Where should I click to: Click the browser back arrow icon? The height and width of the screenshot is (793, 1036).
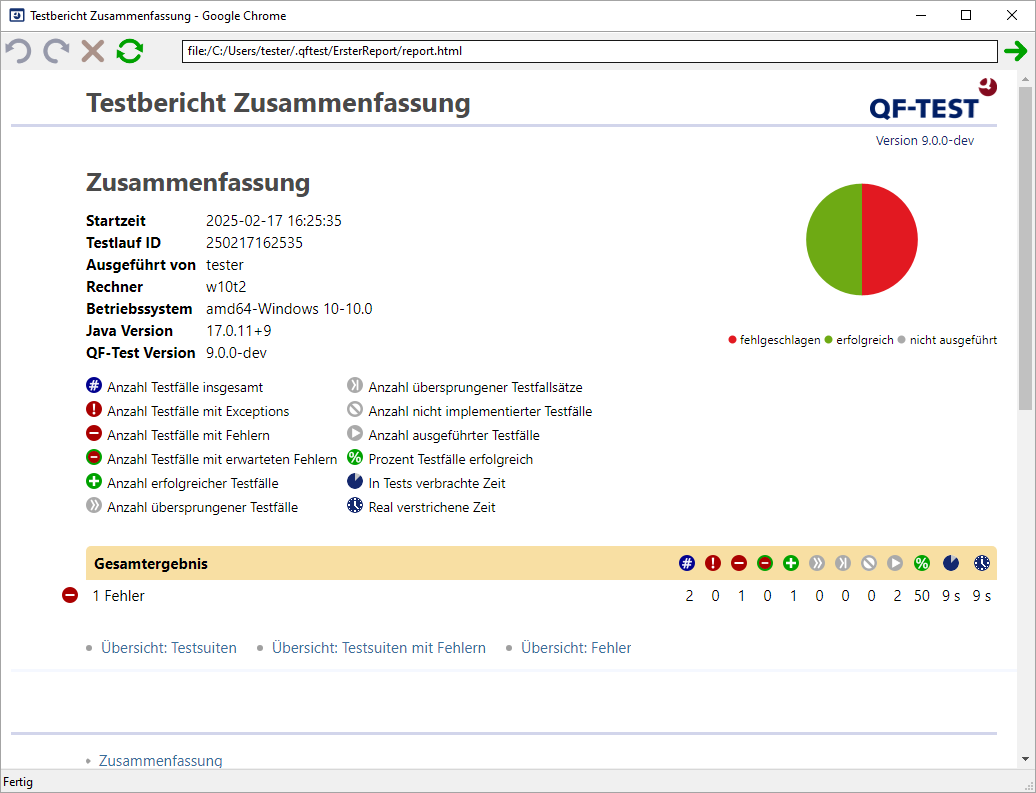[x=18, y=51]
